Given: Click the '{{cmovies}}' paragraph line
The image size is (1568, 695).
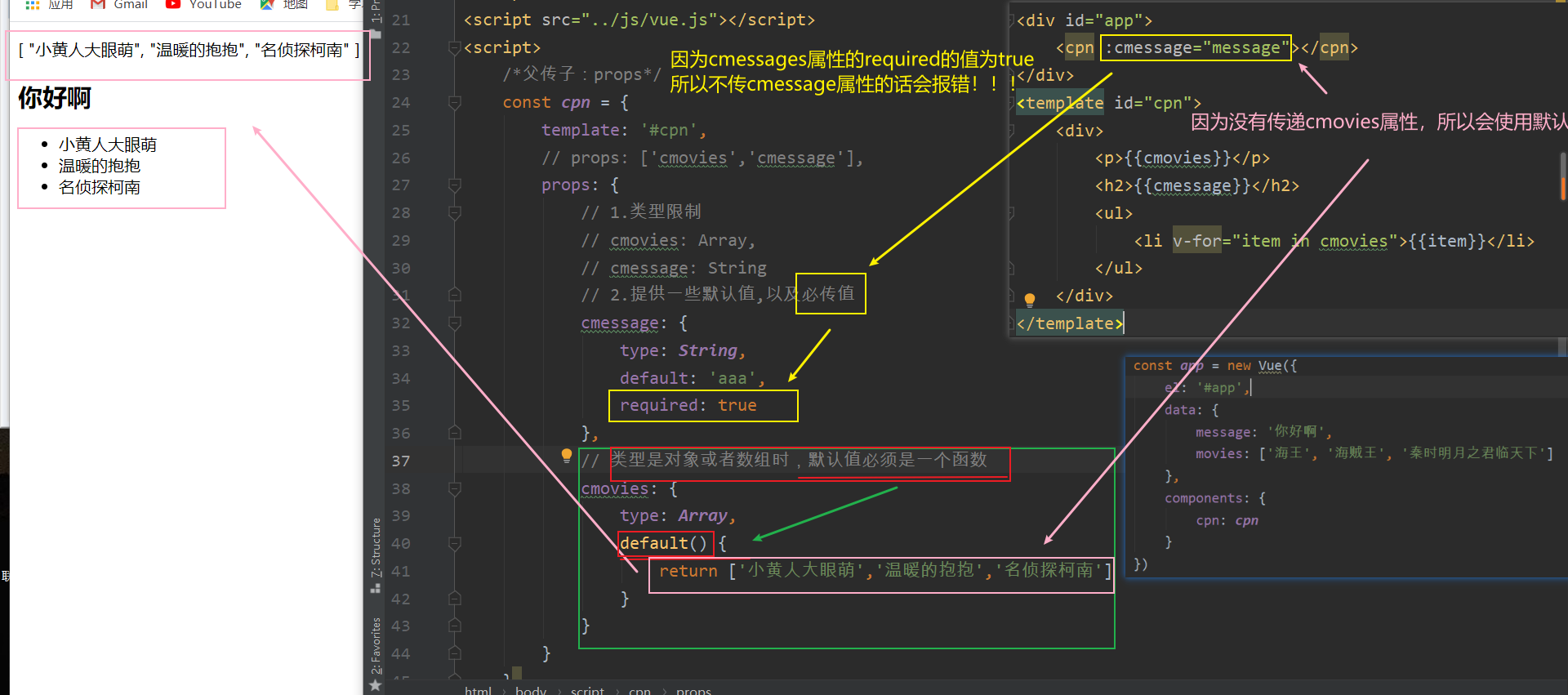Looking at the screenshot, I should pyautogui.click(x=1182, y=158).
